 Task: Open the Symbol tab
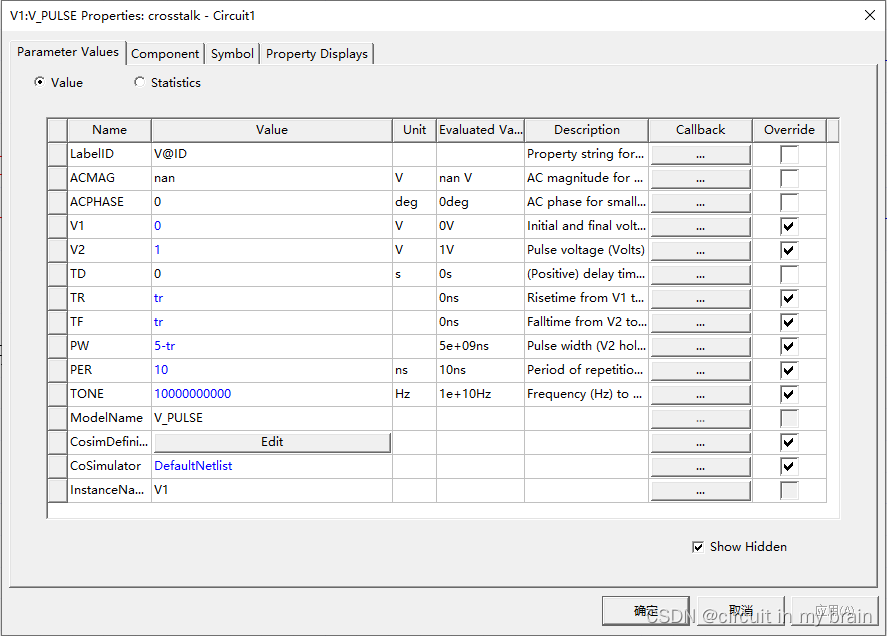(x=232, y=54)
